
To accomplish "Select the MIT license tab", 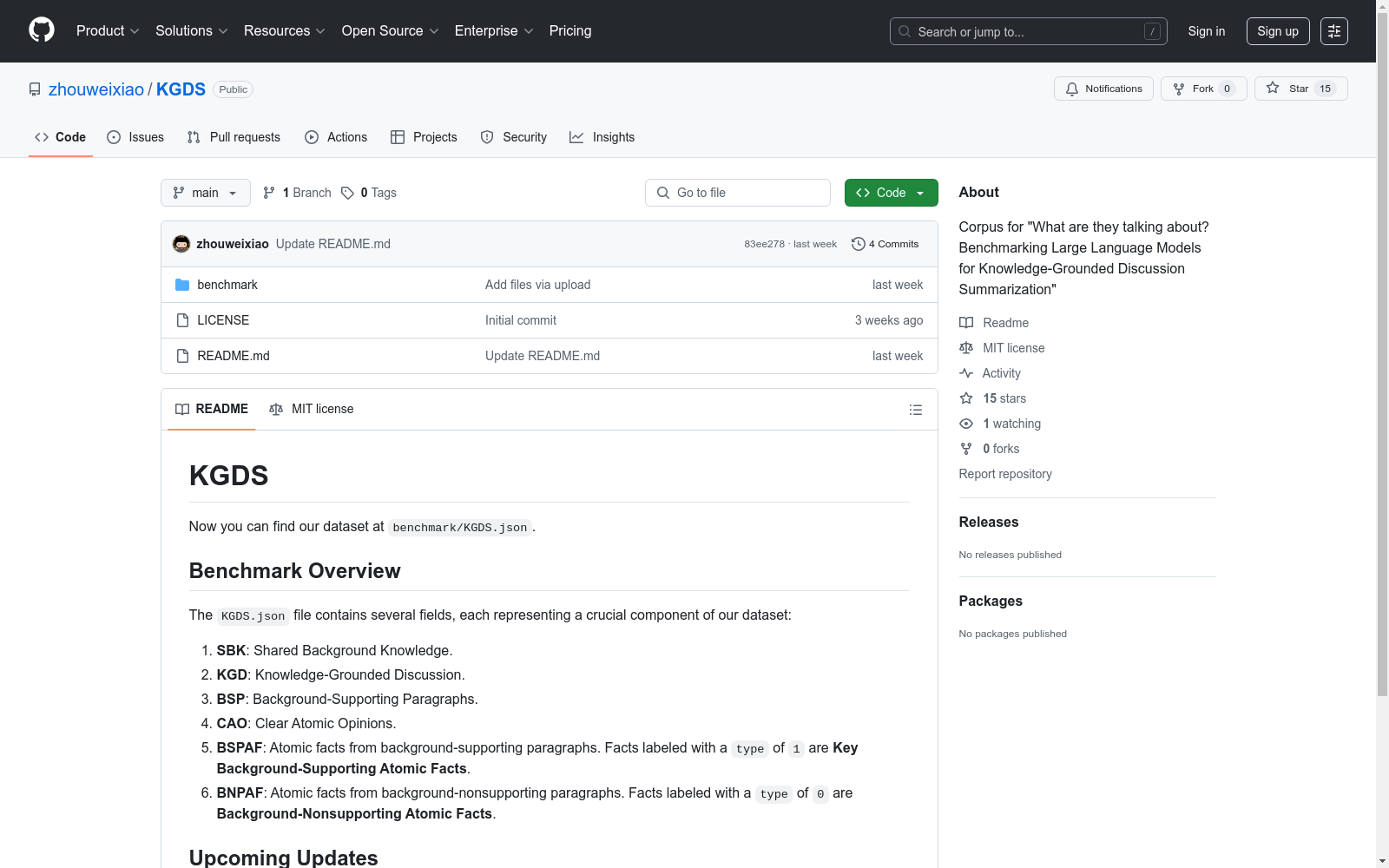I will [312, 409].
